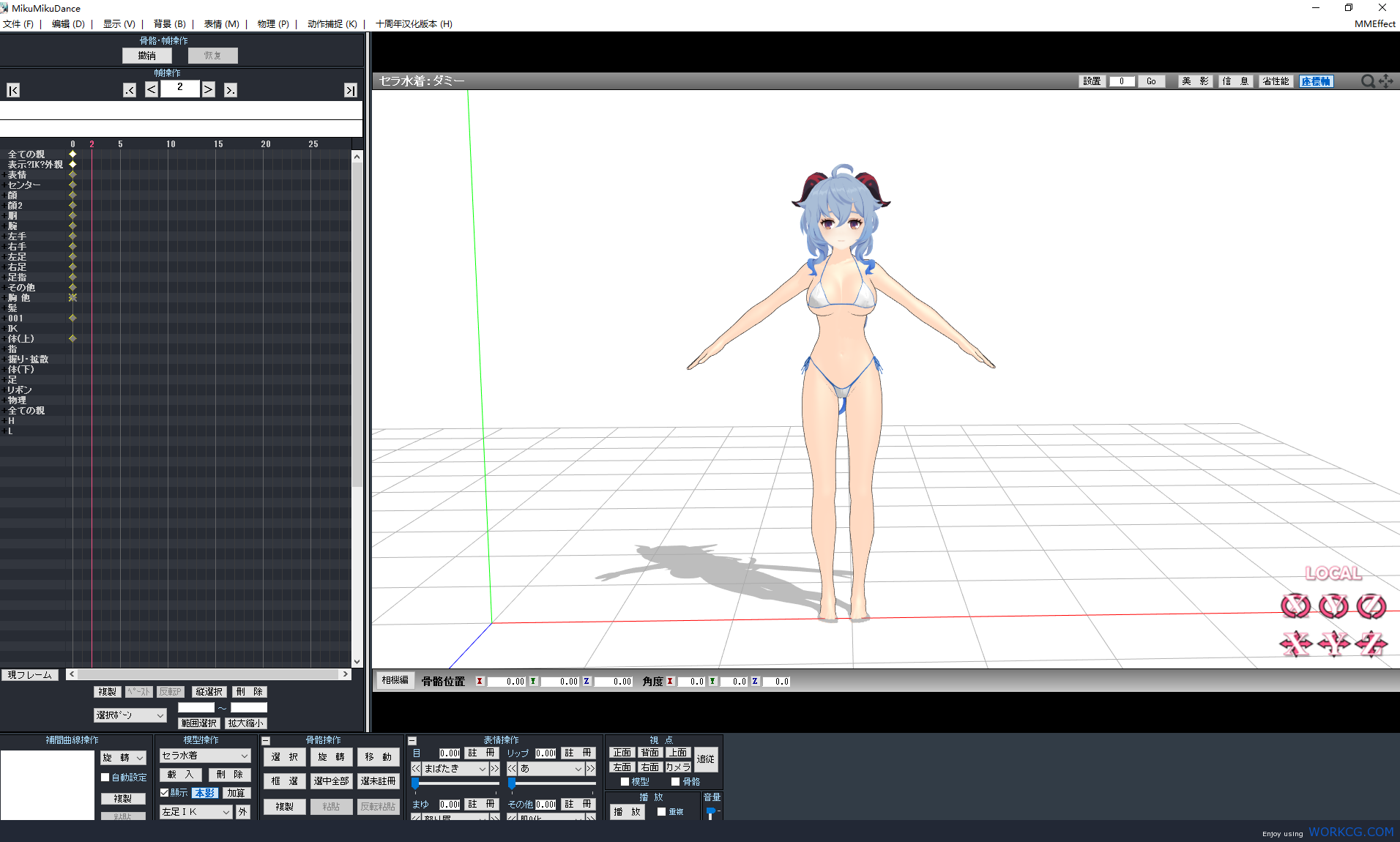Click the 追従 follow view button
Image resolution: width=1400 pixels, height=842 pixels.
[x=705, y=759]
